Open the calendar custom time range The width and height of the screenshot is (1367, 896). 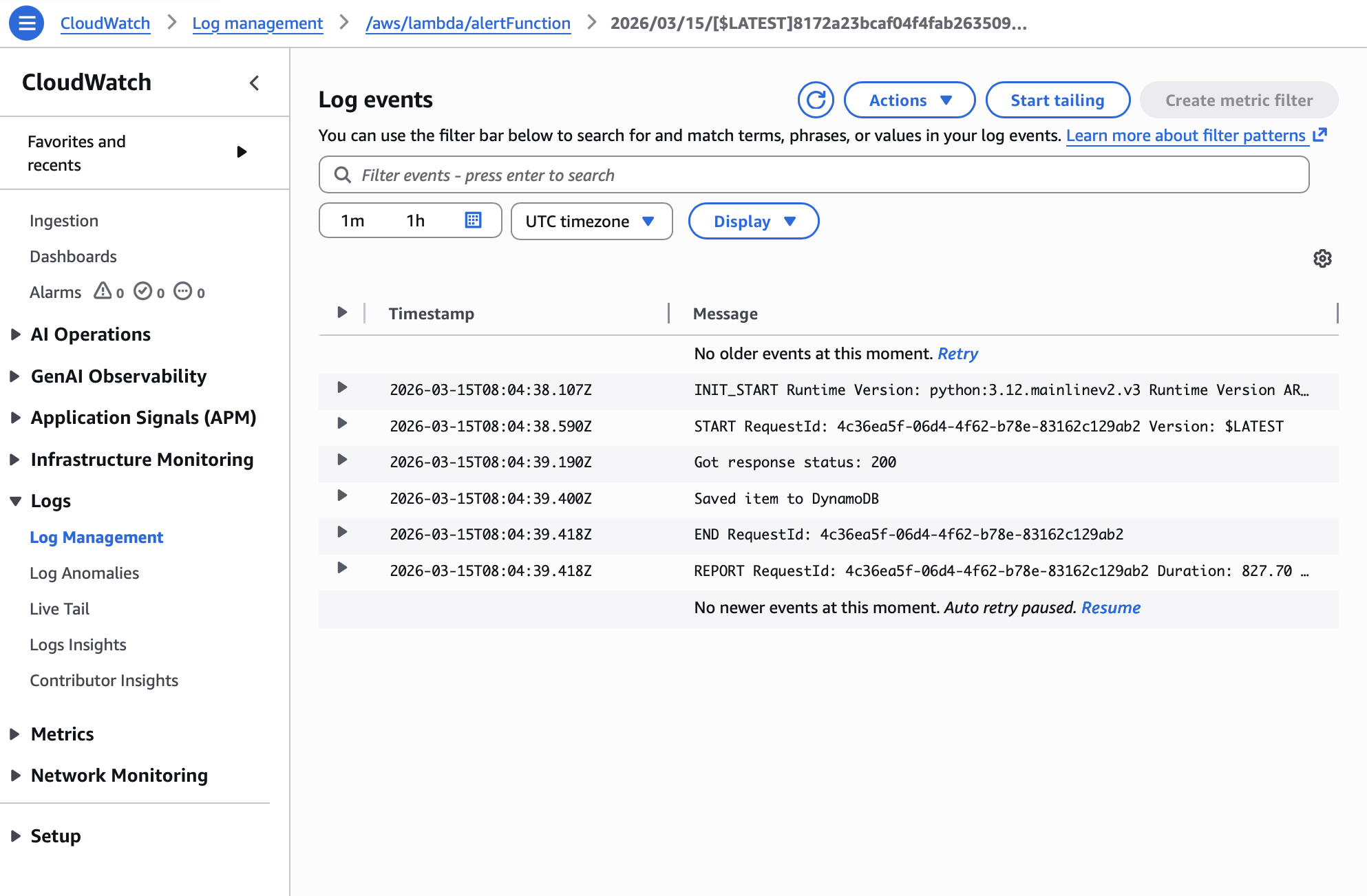[473, 220]
